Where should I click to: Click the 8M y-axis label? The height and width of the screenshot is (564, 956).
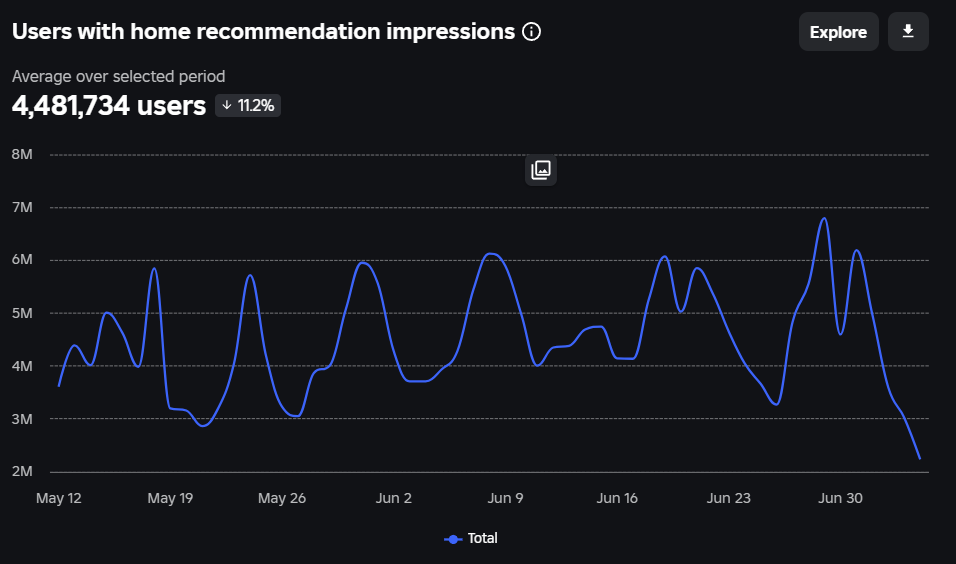[x=22, y=155]
